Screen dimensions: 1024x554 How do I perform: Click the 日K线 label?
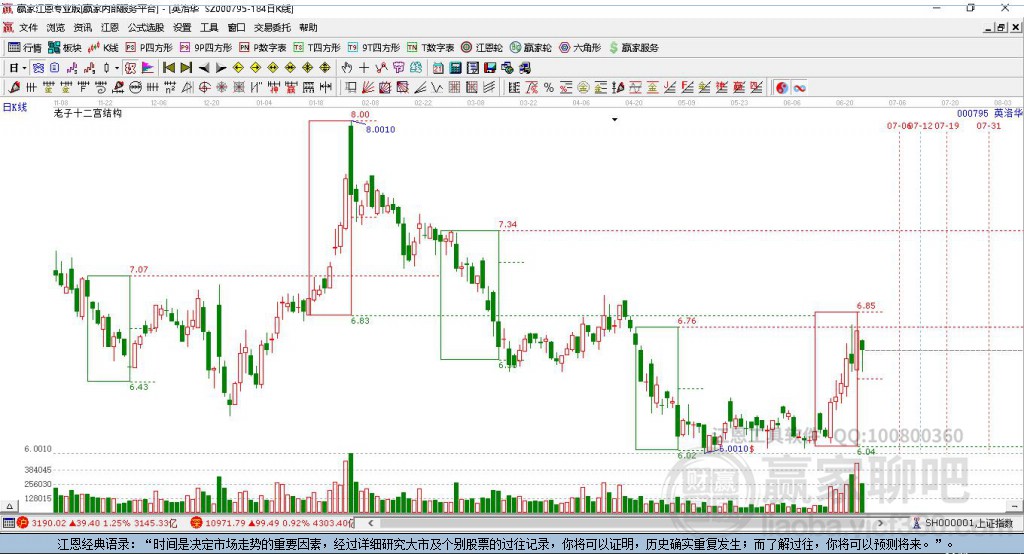[x=15, y=107]
